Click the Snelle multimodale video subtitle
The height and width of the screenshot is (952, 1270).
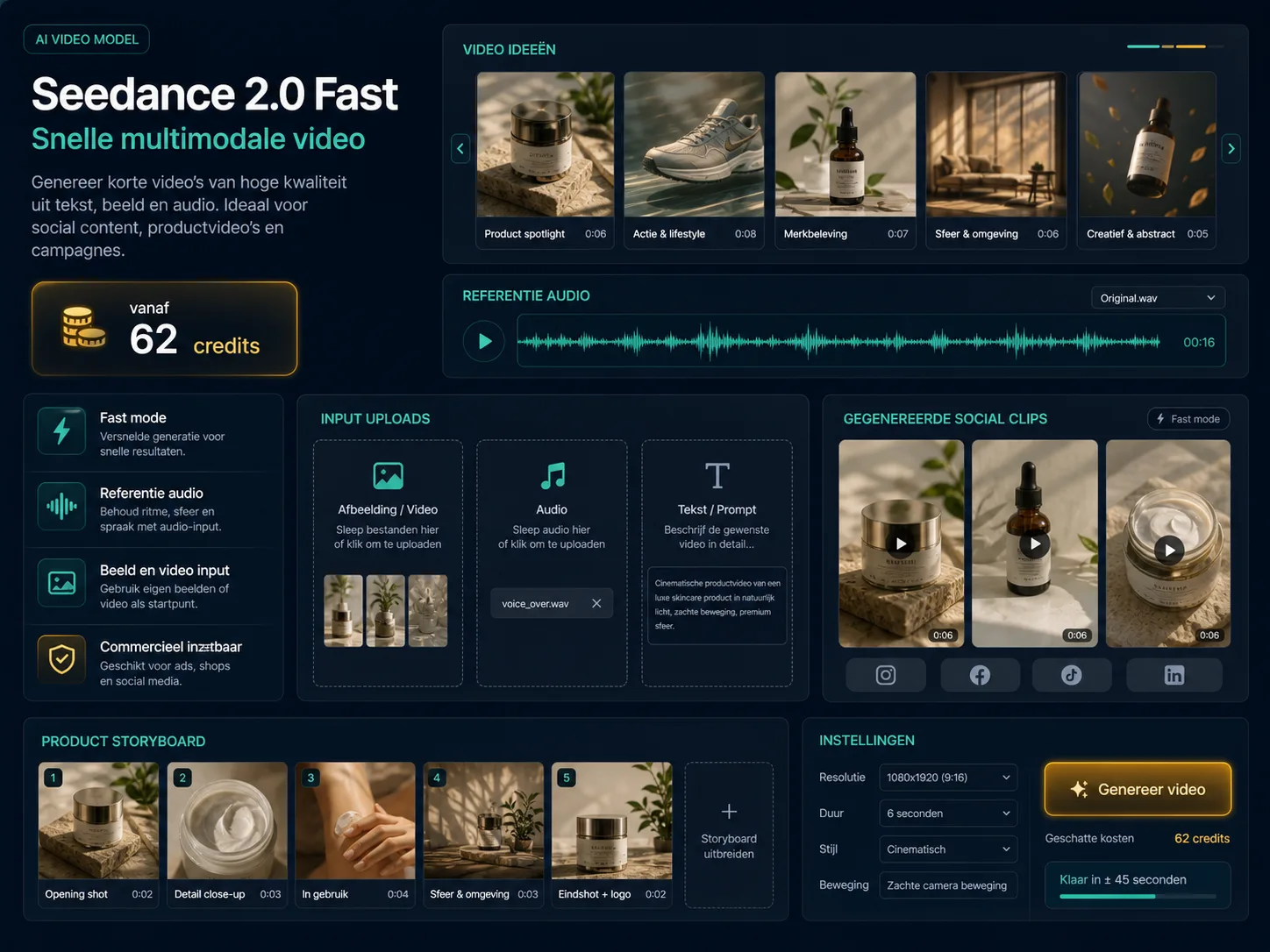tap(198, 139)
